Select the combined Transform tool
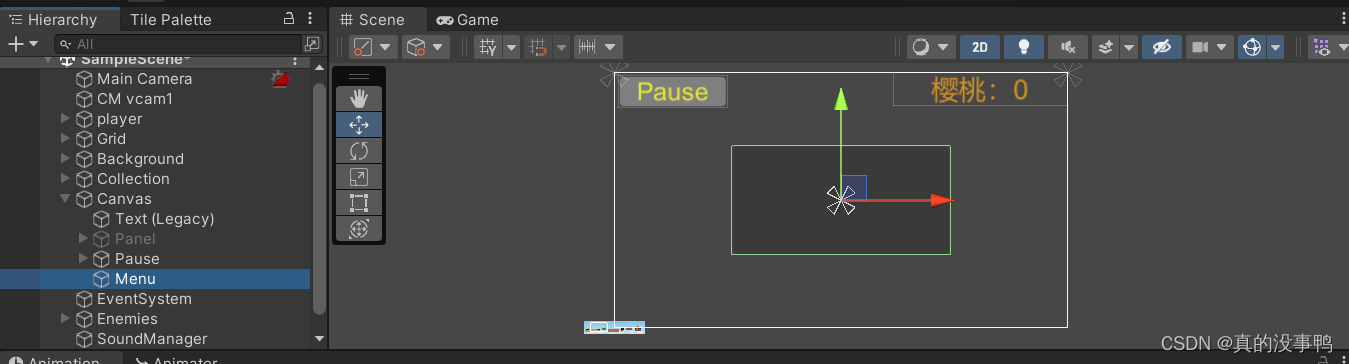Image resolution: width=1349 pixels, height=364 pixels. 359,229
